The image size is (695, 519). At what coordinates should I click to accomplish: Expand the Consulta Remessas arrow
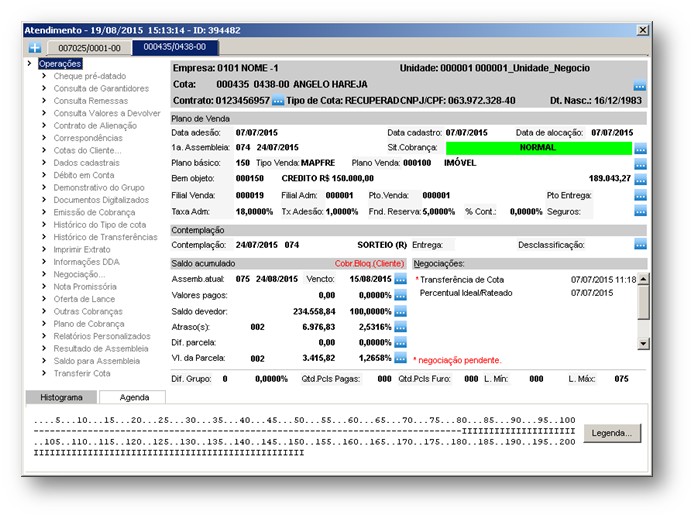pos(44,101)
